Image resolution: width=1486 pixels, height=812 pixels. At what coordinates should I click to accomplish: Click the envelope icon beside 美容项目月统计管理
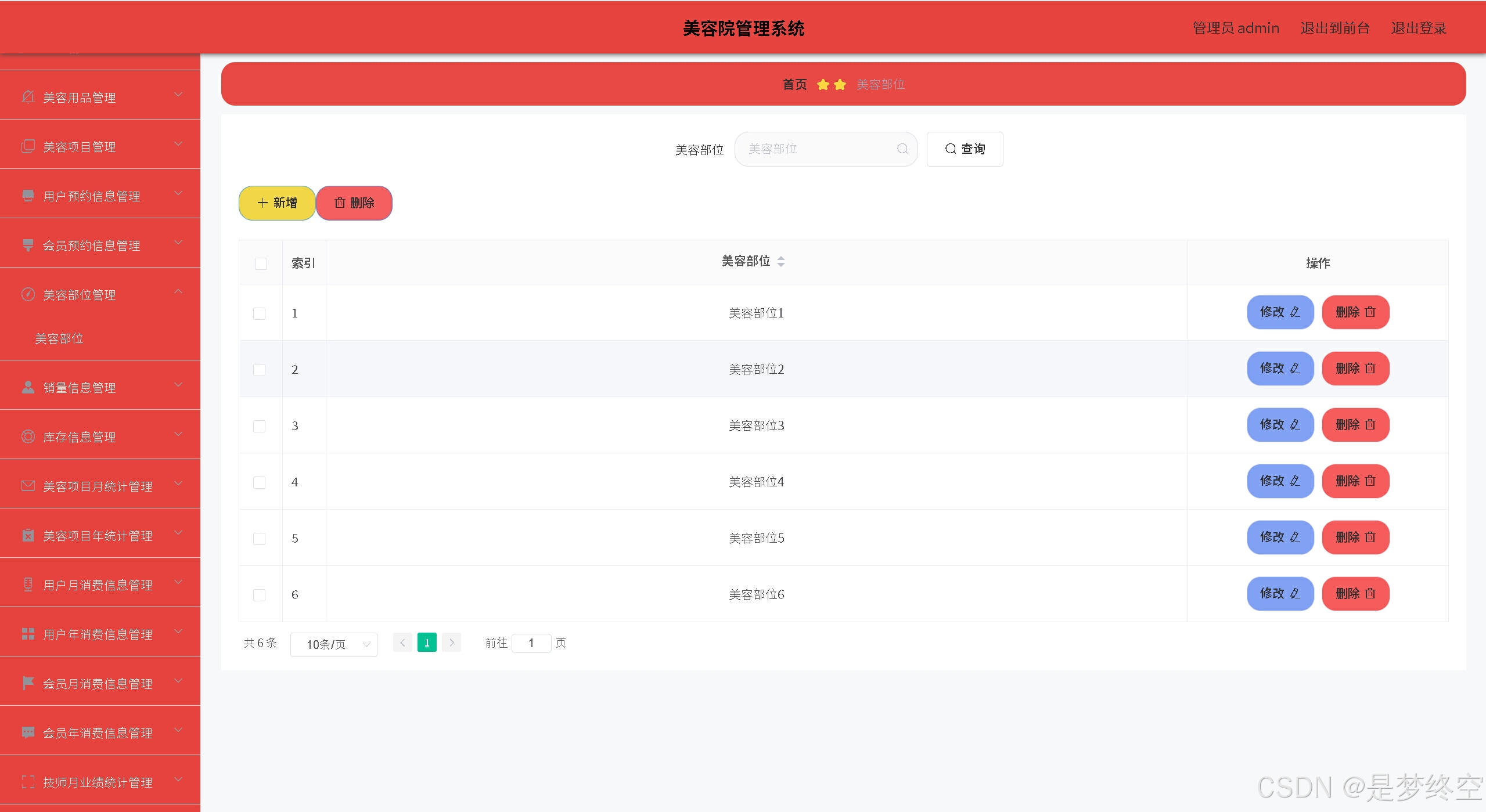28,486
